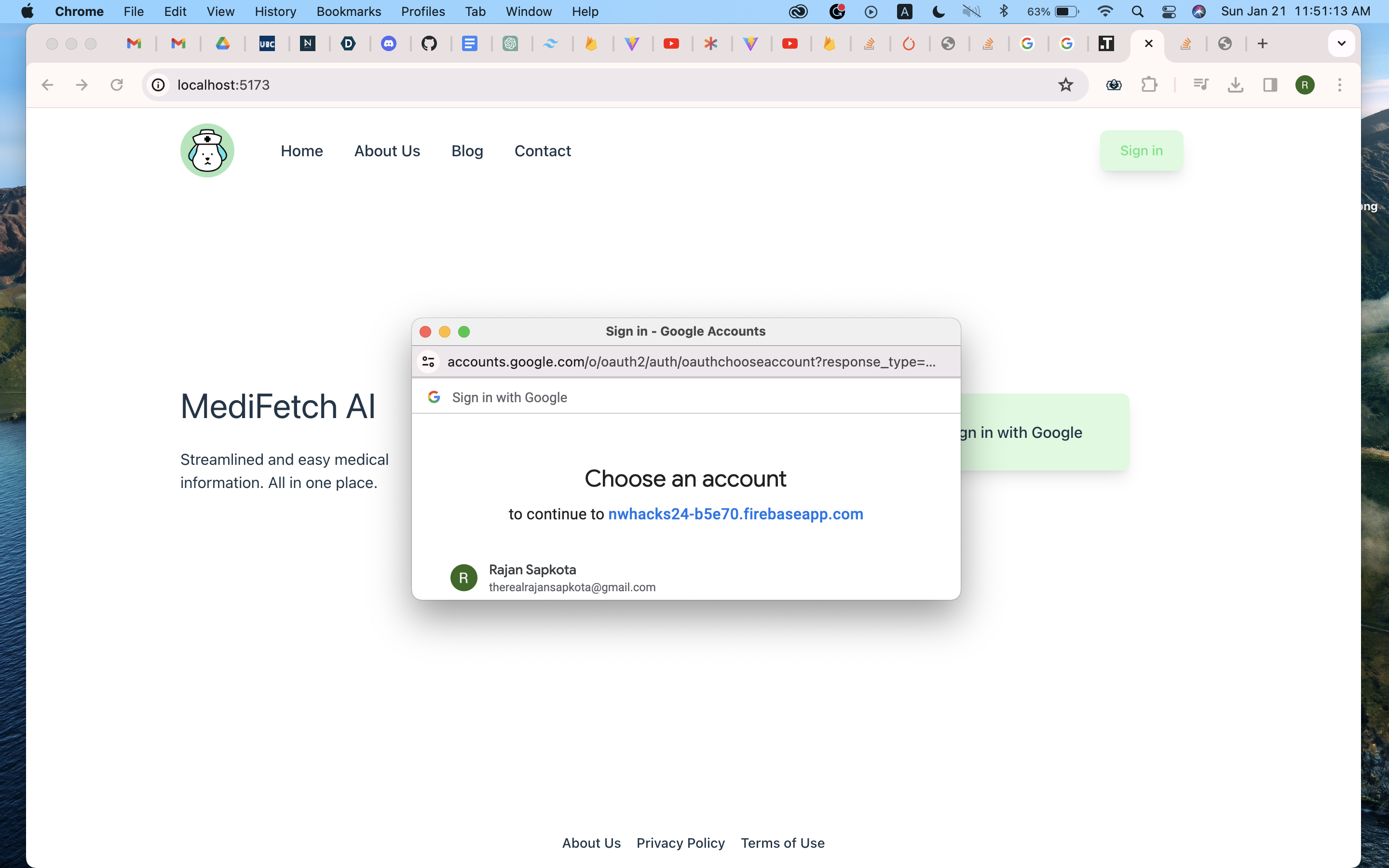Switch to the Discord tab
This screenshot has height=868, width=1389.
pyautogui.click(x=389, y=43)
